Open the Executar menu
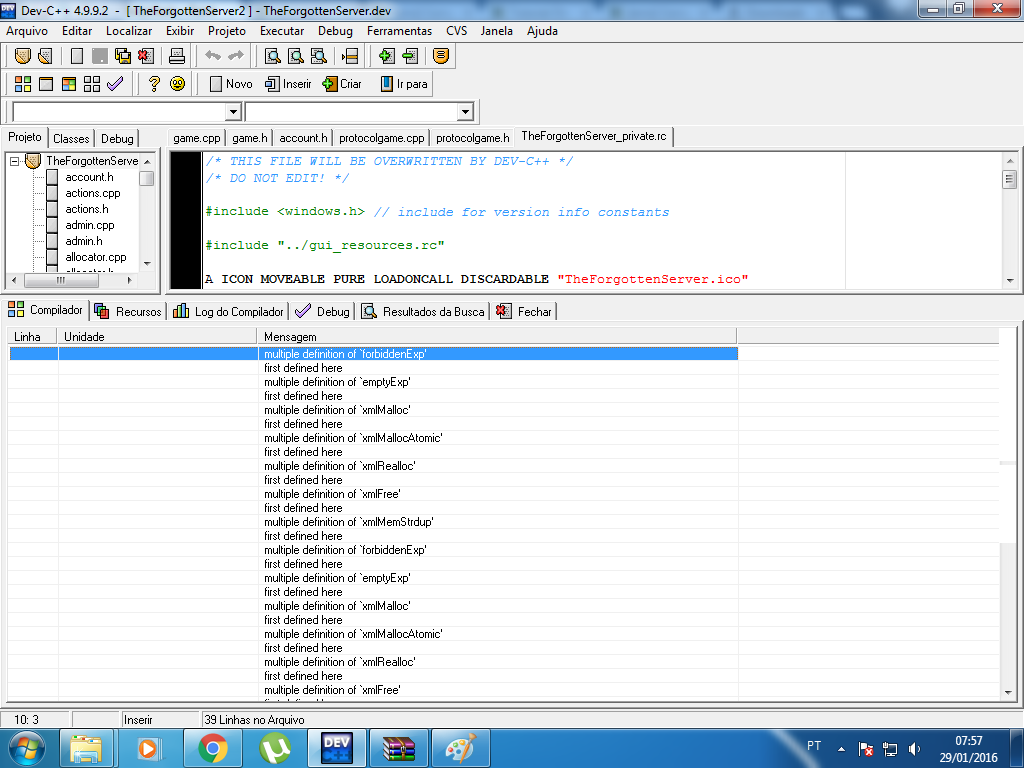 pos(281,31)
